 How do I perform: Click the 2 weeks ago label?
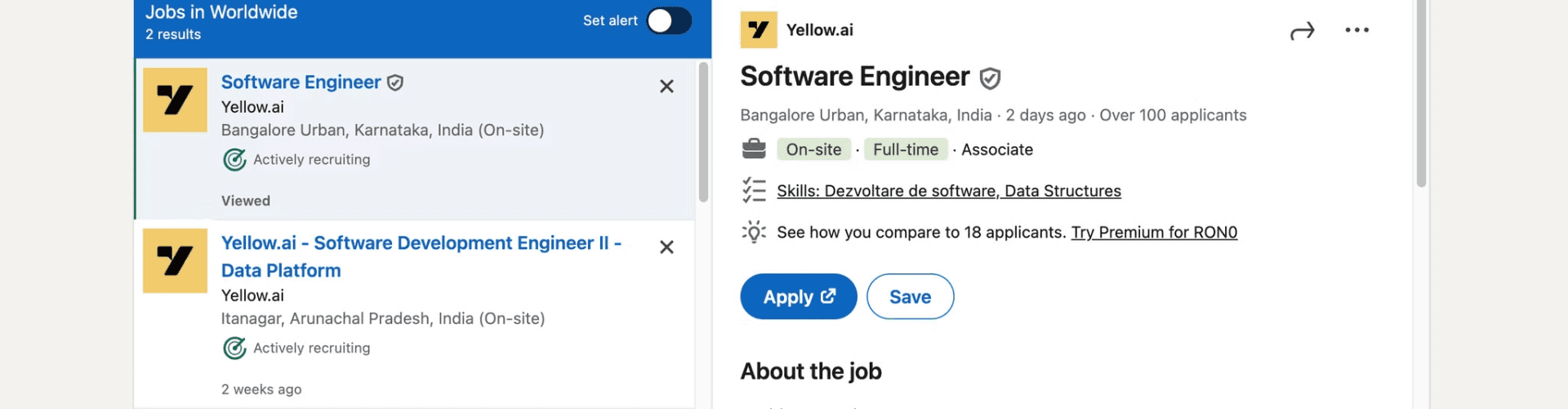click(261, 389)
